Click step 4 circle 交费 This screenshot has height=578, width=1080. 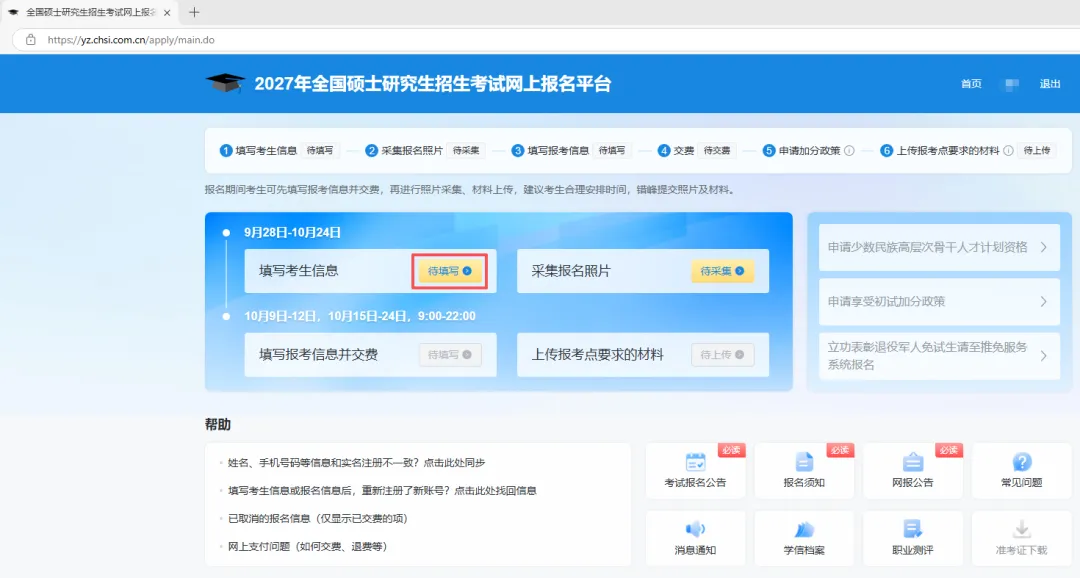pyautogui.click(x=664, y=150)
